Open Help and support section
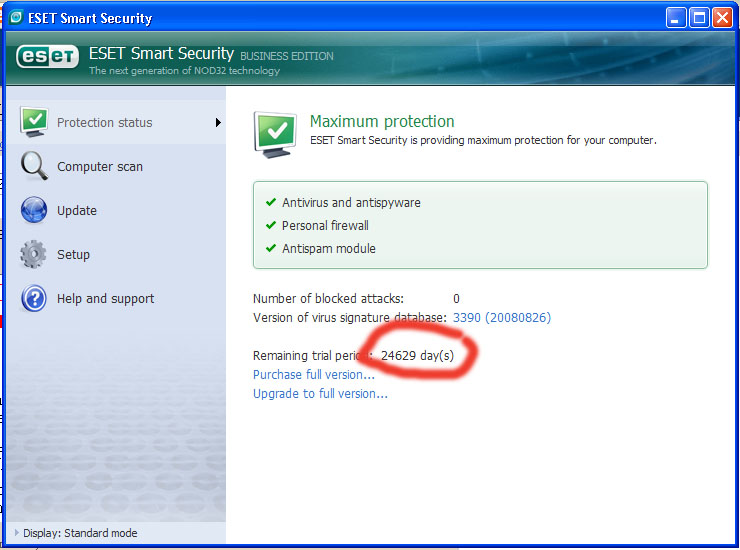The height and width of the screenshot is (550, 740). coord(116,298)
